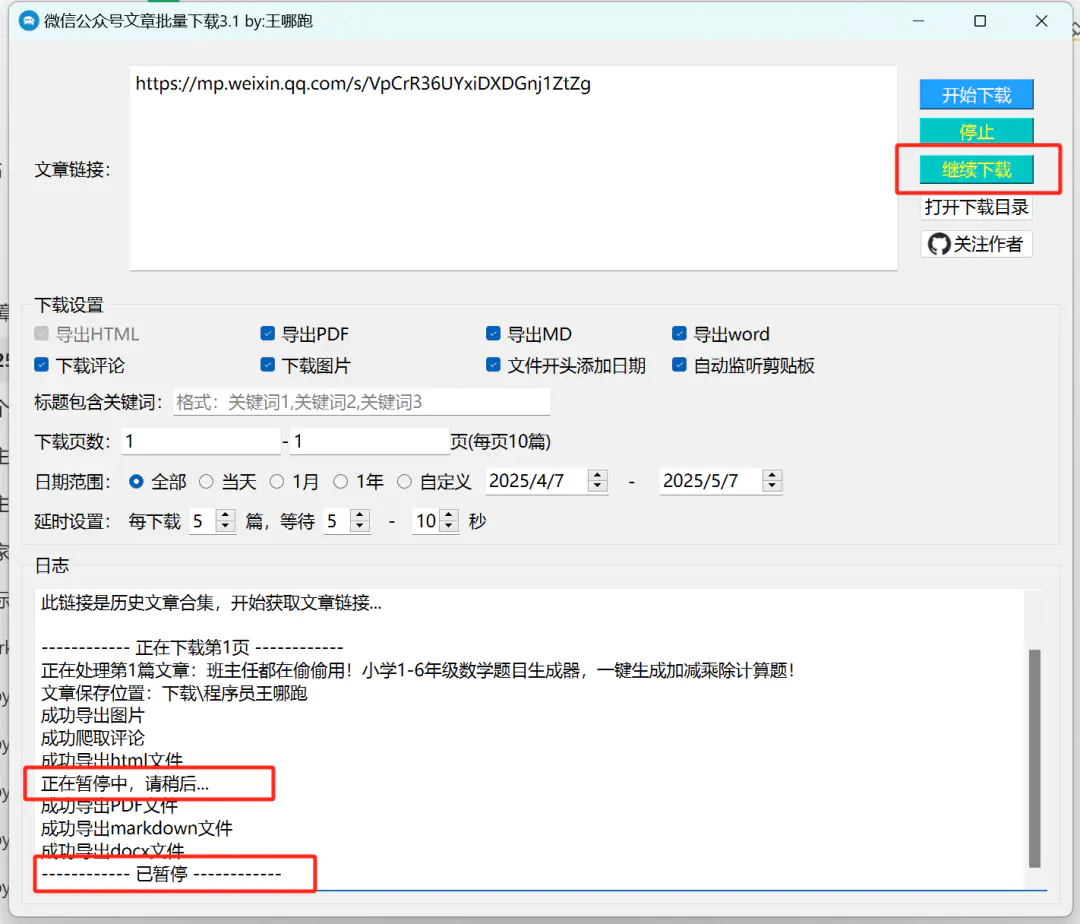Screen dimensions: 1080x924
Task: Click the start page number field
Action: (x=201, y=441)
